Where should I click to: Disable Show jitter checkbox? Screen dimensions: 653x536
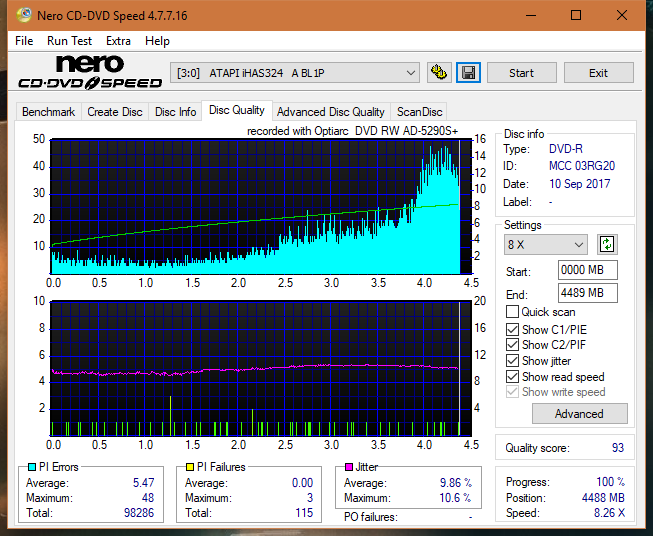tap(512, 361)
